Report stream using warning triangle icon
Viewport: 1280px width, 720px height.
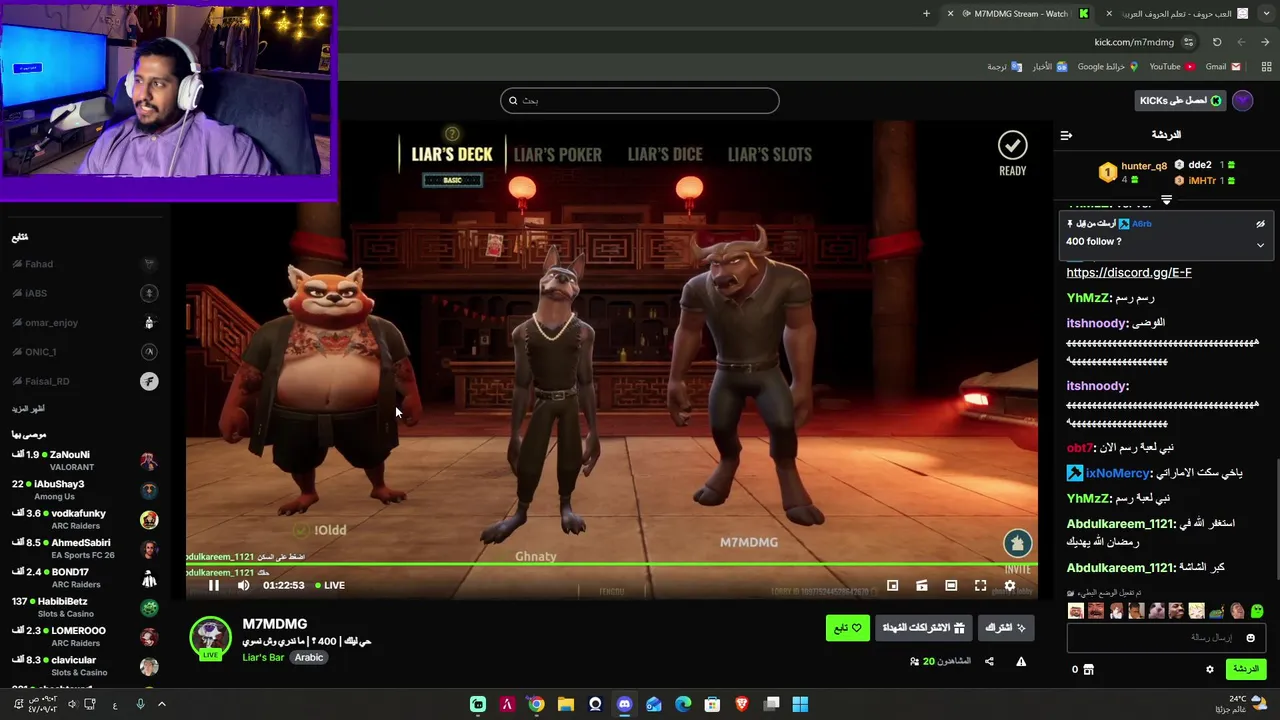pos(1021,661)
